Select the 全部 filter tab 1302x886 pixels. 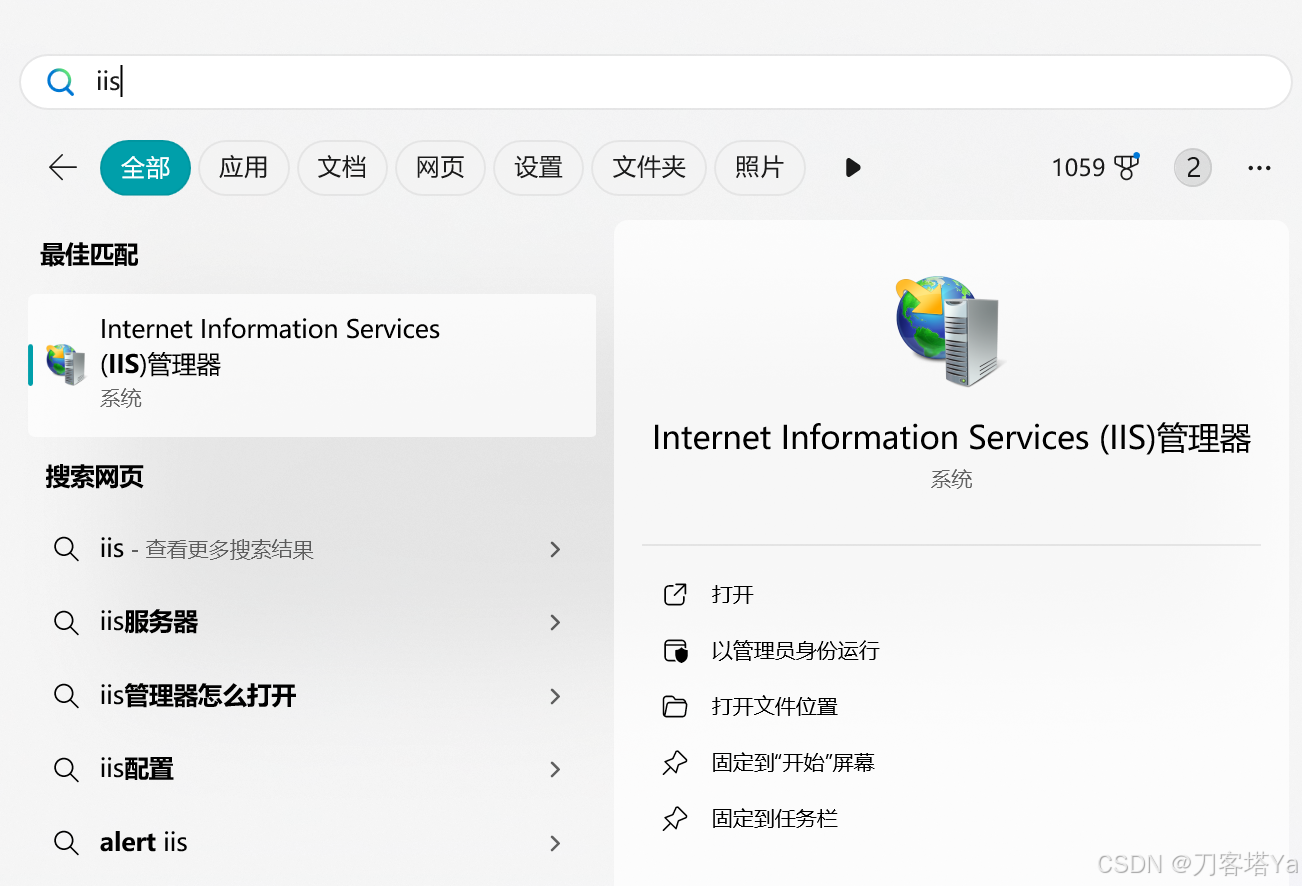click(146, 167)
